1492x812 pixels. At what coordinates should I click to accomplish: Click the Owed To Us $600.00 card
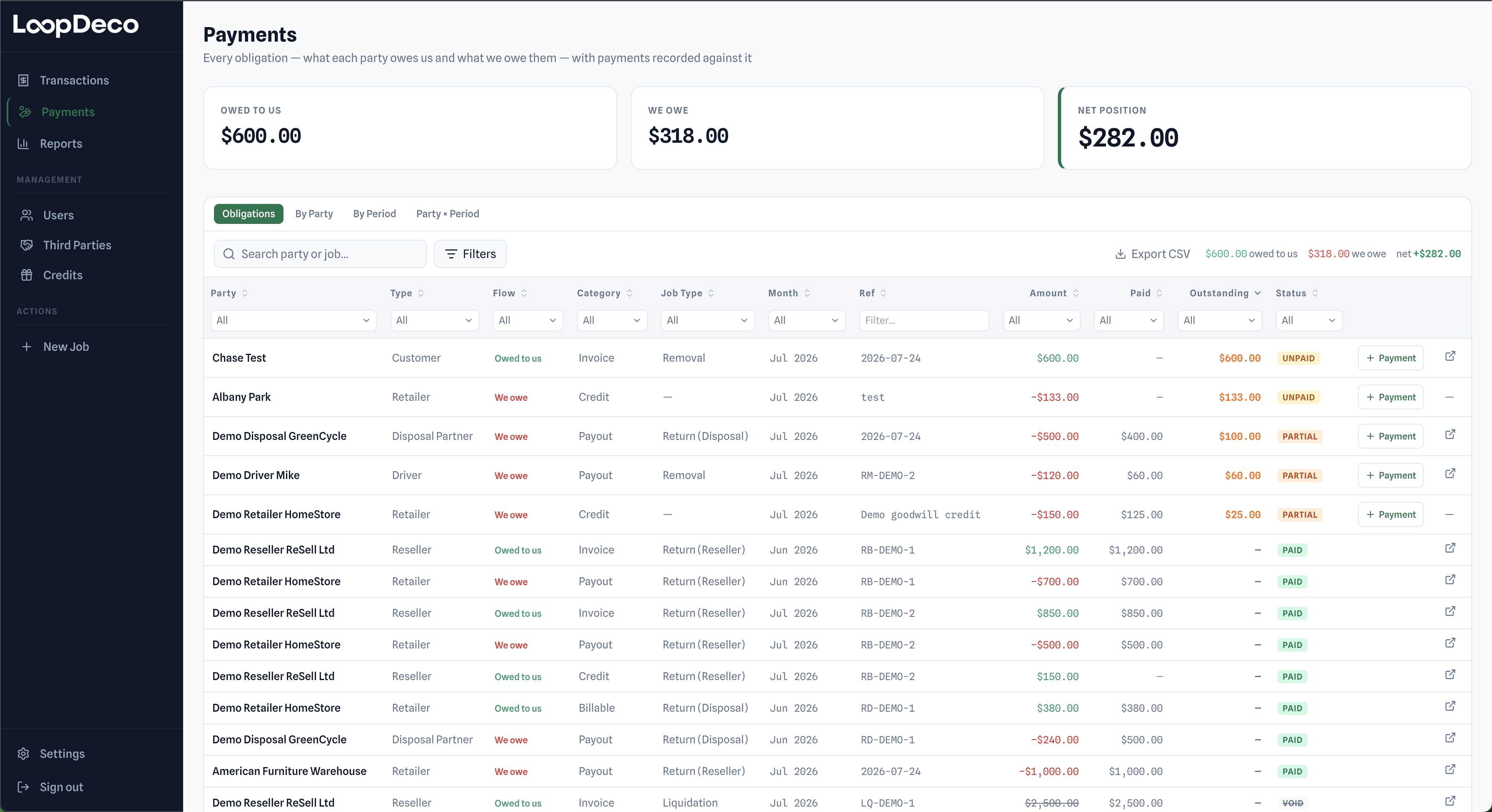click(x=410, y=128)
